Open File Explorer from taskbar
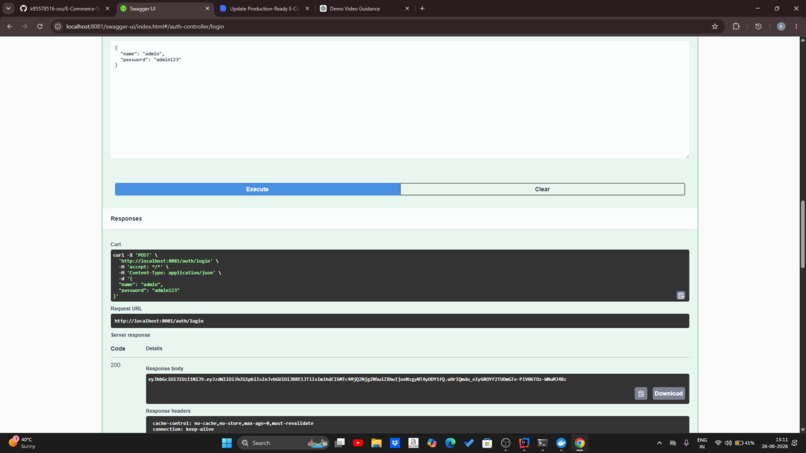The height and width of the screenshot is (453, 806). coord(376,443)
